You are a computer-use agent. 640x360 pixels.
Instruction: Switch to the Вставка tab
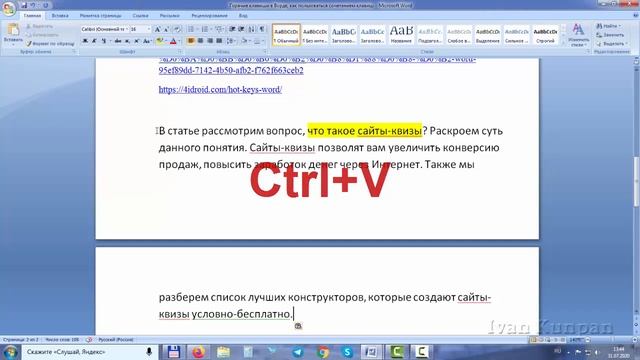click(x=60, y=16)
